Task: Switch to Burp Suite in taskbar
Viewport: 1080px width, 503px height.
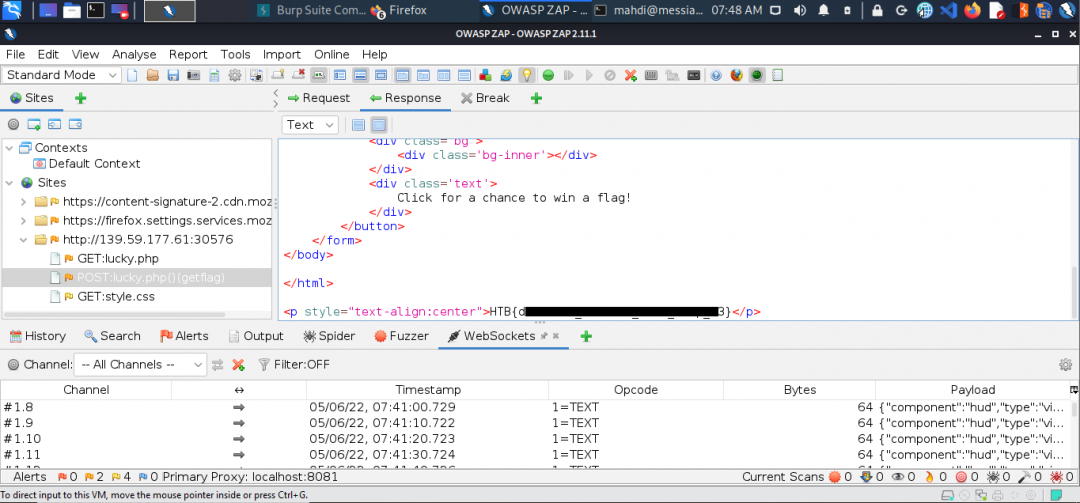Action: (x=310, y=10)
